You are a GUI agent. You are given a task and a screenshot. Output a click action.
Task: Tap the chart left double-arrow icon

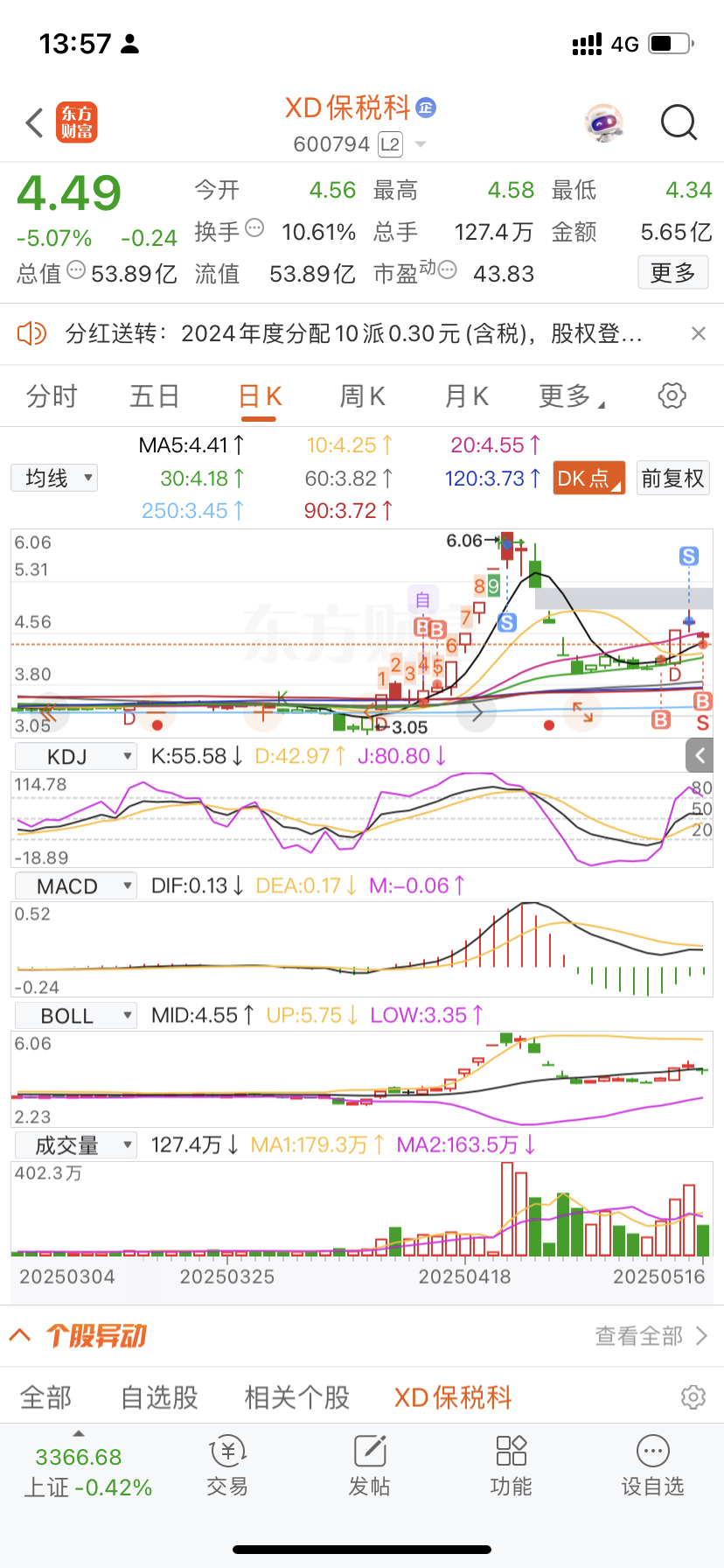tap(48, 713)
